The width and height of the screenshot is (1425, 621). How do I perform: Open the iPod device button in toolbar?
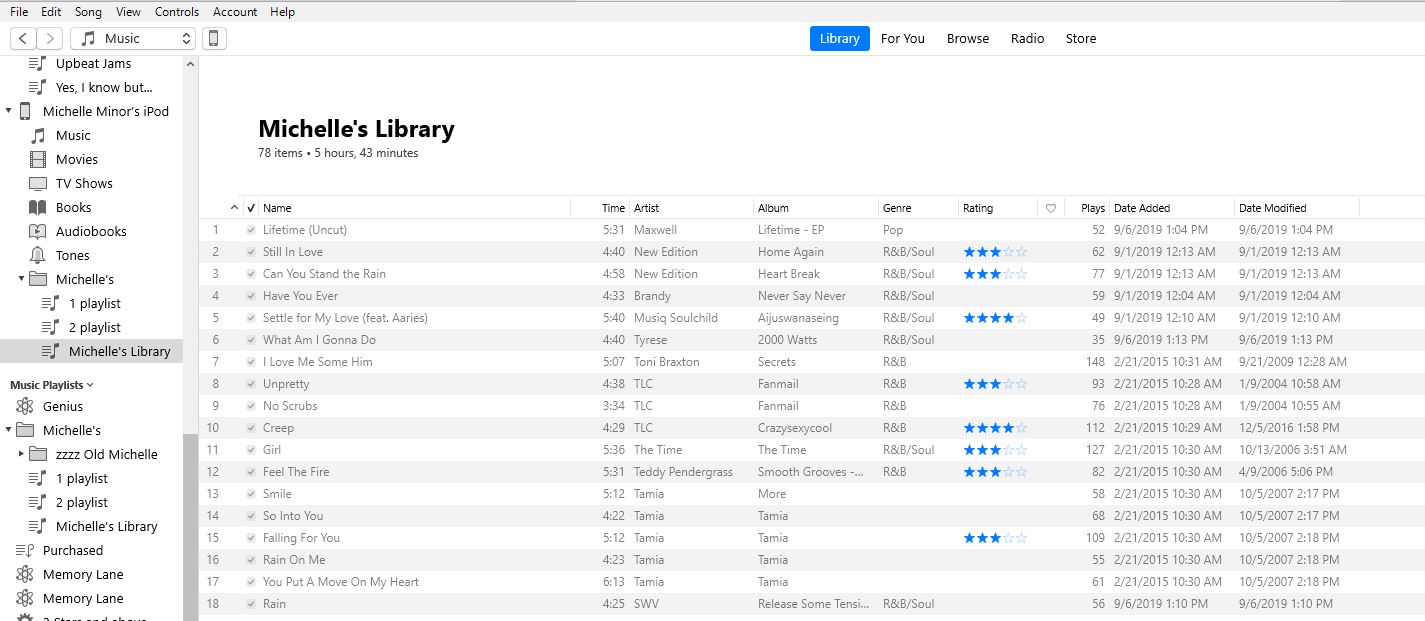[x=213, y=38]
